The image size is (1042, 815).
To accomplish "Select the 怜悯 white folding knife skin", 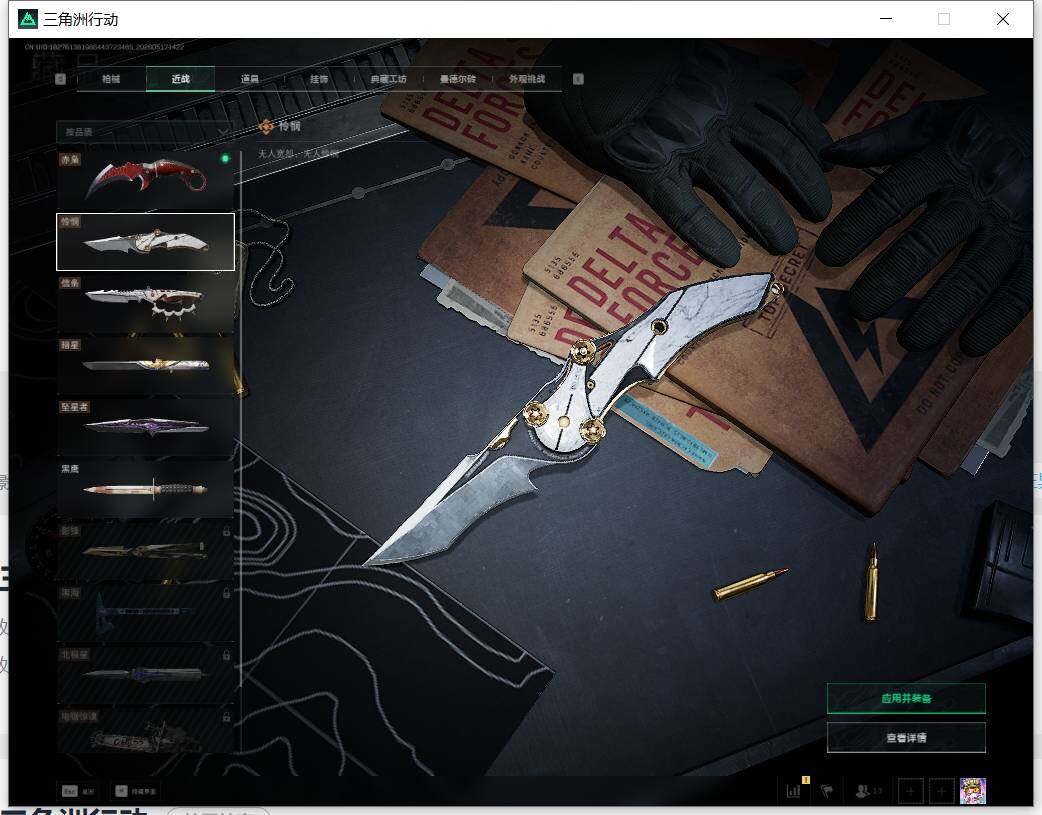I will (146, 242).
